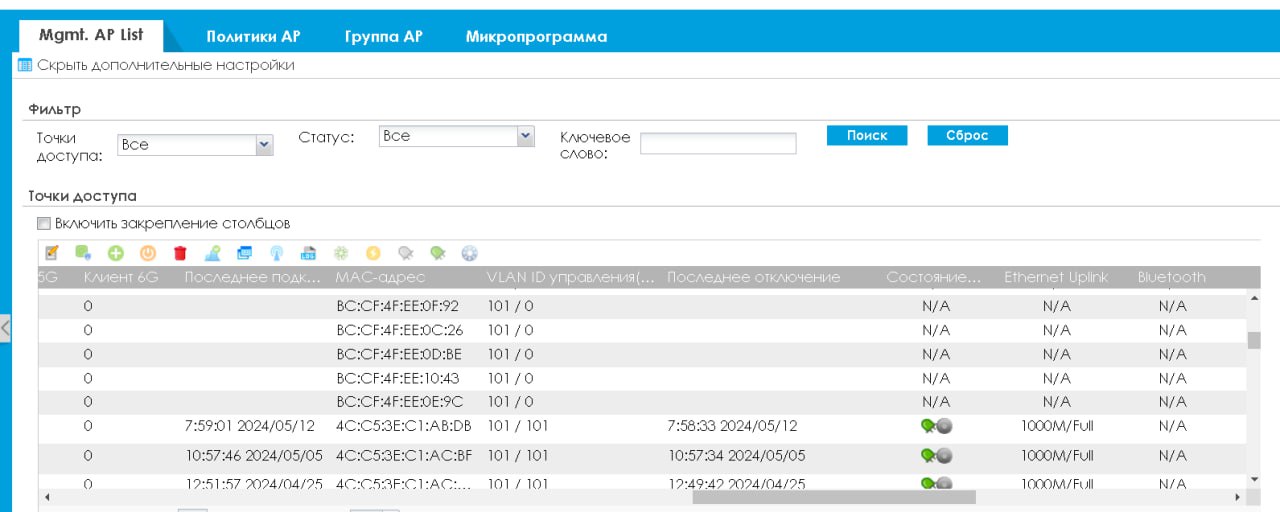Select MAC cell BC:CF:4F:EE:0F:92
Screen dimensions: 1280x512
397,306
